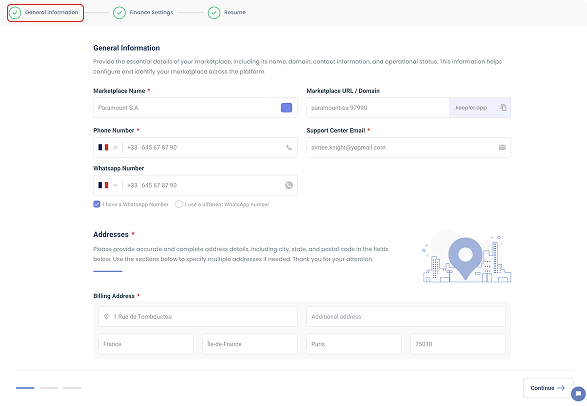The width and height of the screenshot is (587, 406).
Task: Open the General Information step
Action: click(45, 13)
